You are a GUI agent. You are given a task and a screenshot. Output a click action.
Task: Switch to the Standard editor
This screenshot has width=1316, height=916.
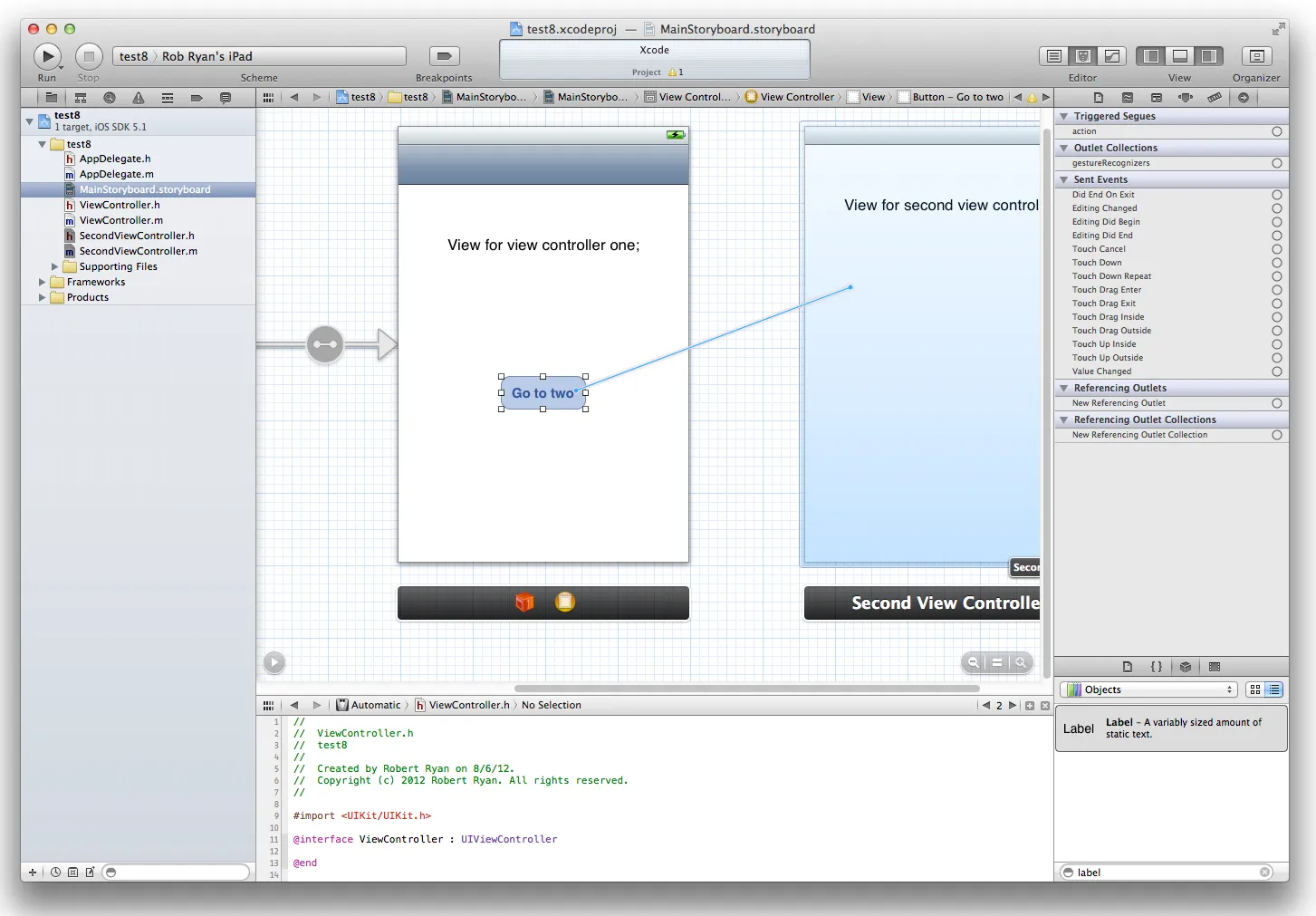tap(1054, 56)
